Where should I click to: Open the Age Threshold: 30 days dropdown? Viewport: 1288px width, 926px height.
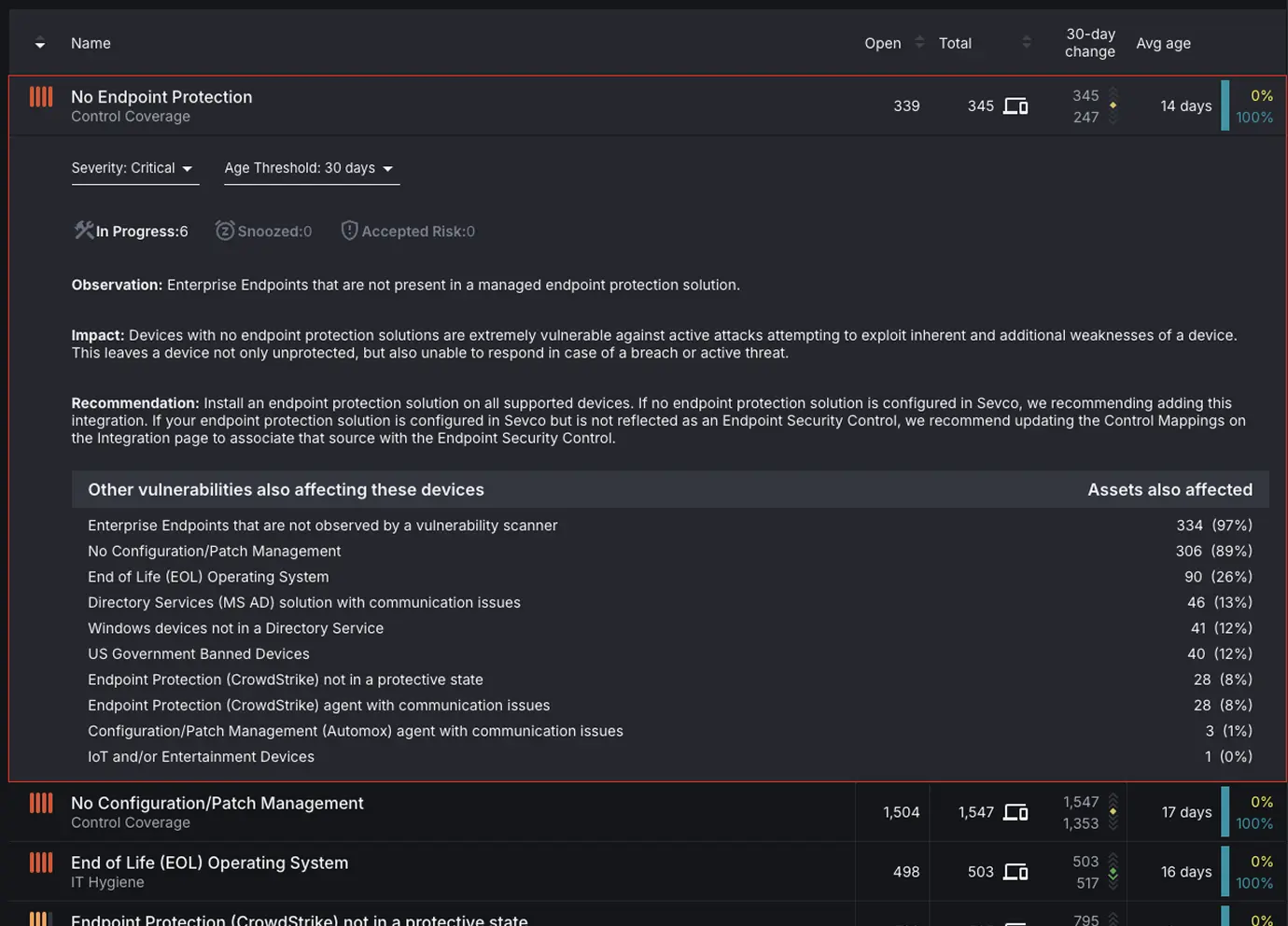(x=311, y=169)
